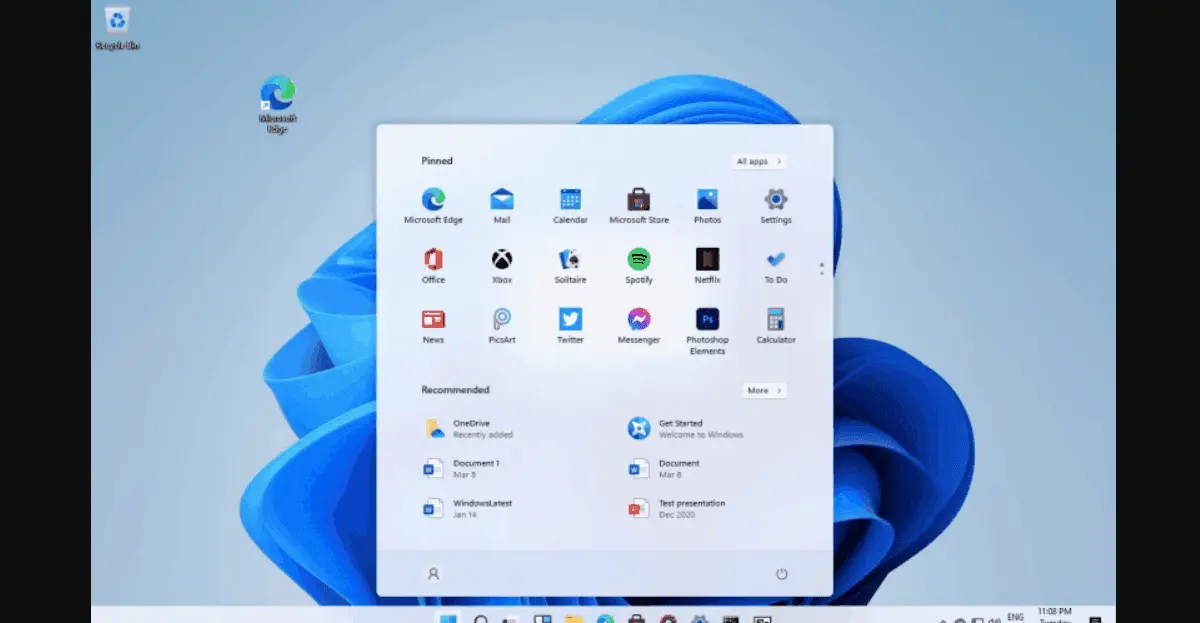The image size is (1200, 623).
Task: Launch the Office app
Action: [x=433, y=265]
